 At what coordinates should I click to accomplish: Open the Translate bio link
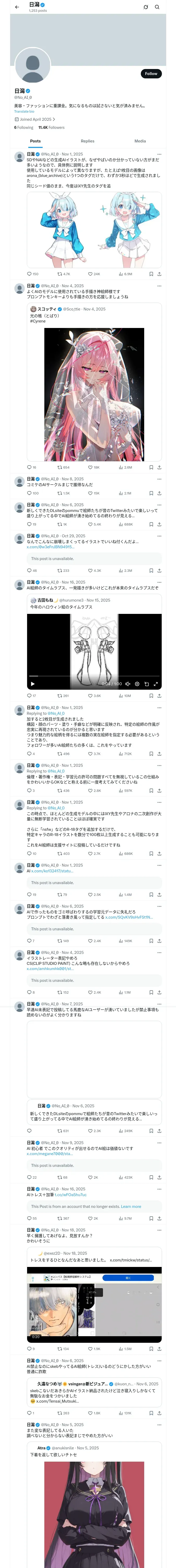24,111
